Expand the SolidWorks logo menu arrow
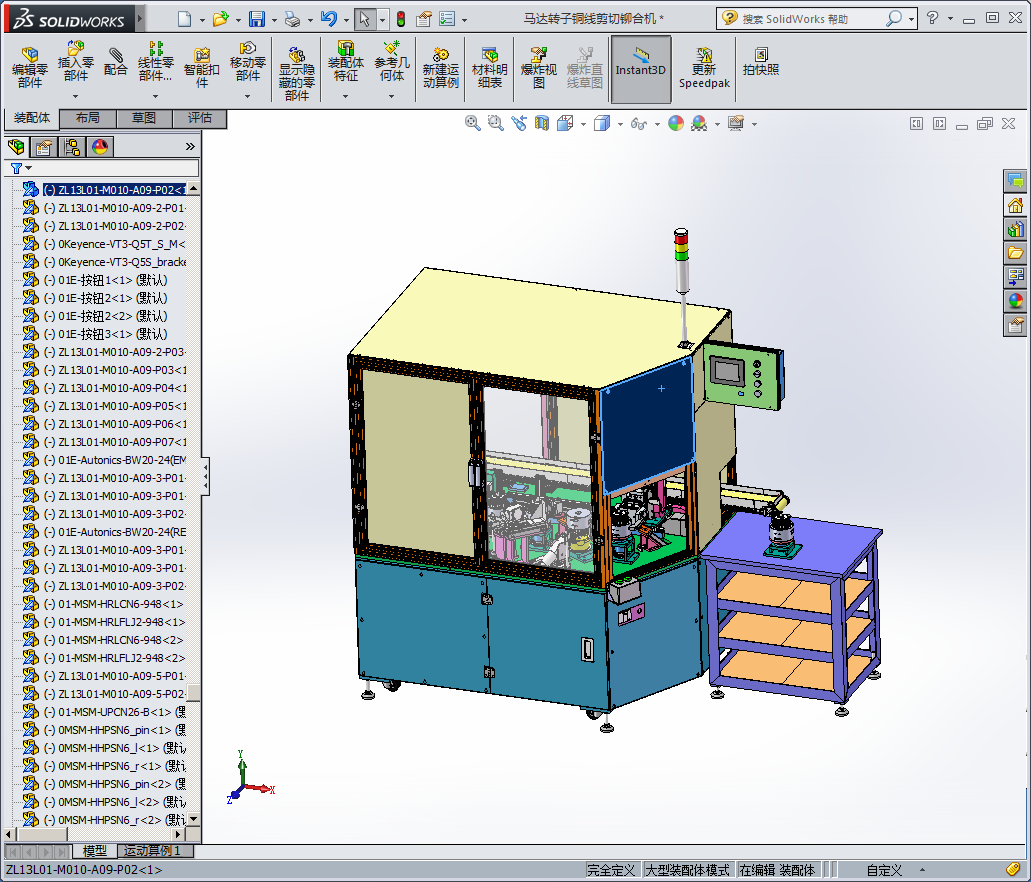 tap(138, 19)
